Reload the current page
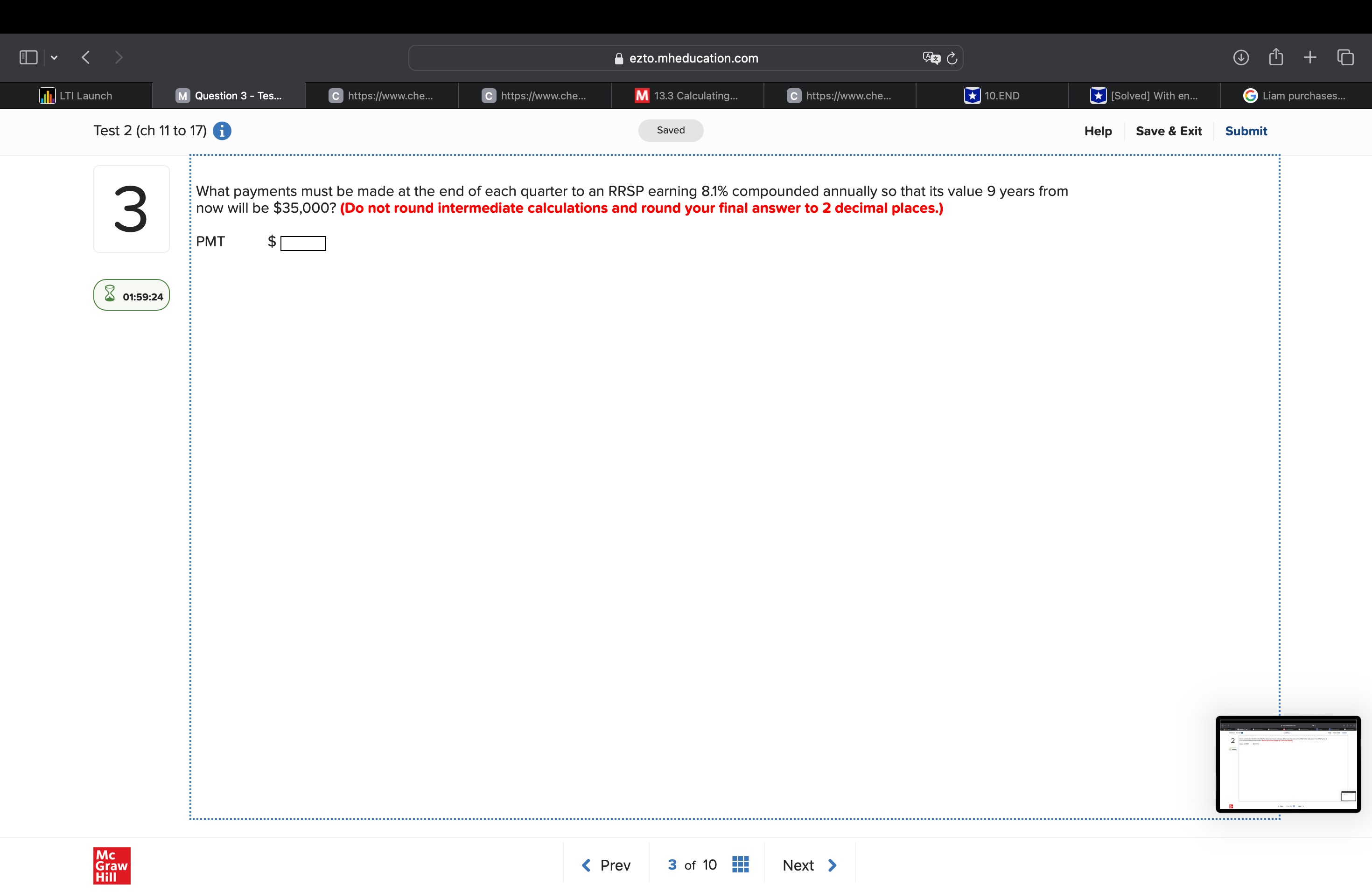Image resolution: width=1372 pixels, height=892 pixels. tap(951, 58)
